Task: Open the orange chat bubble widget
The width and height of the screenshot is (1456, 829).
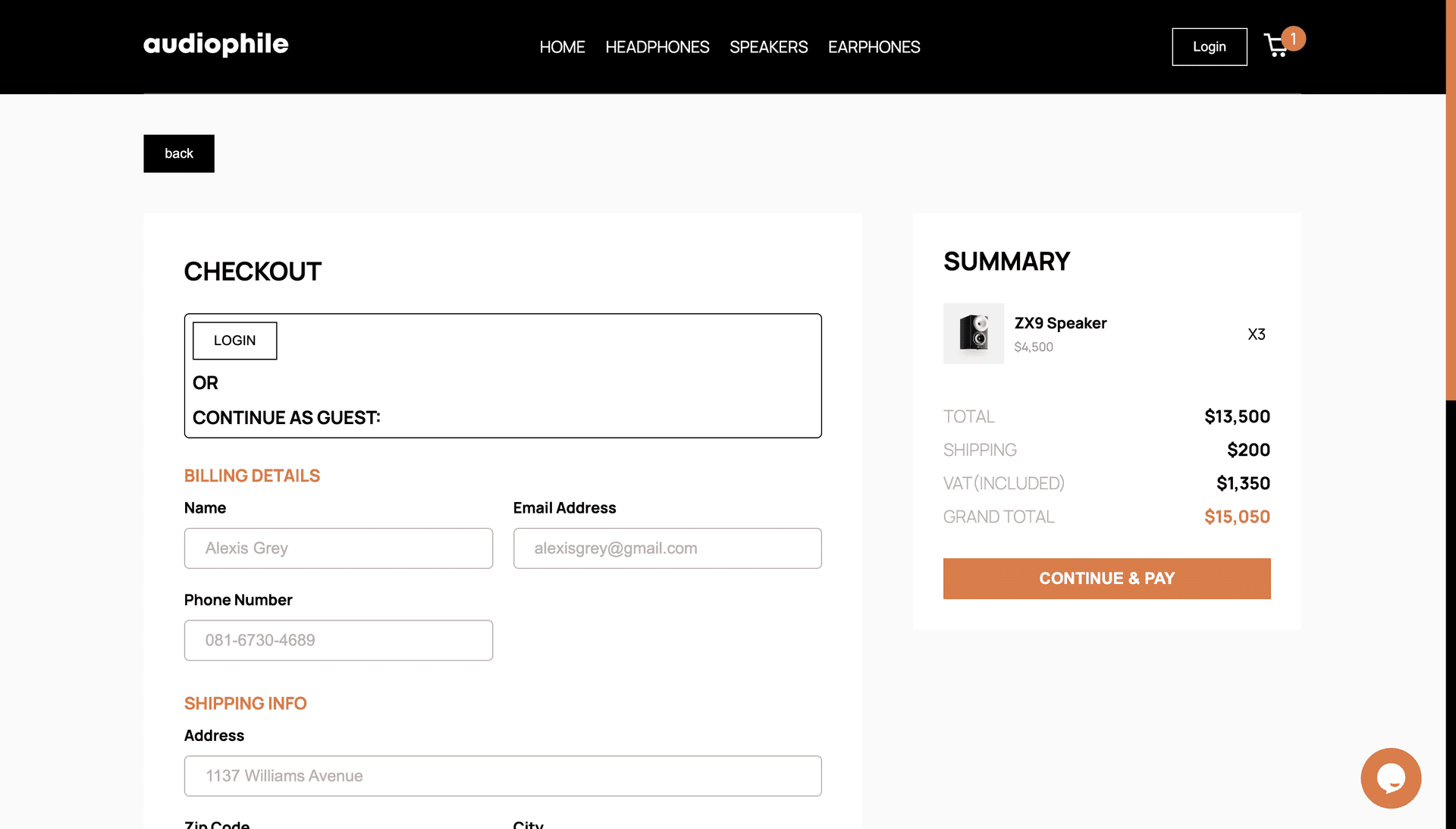Action: coord(1391,778)
